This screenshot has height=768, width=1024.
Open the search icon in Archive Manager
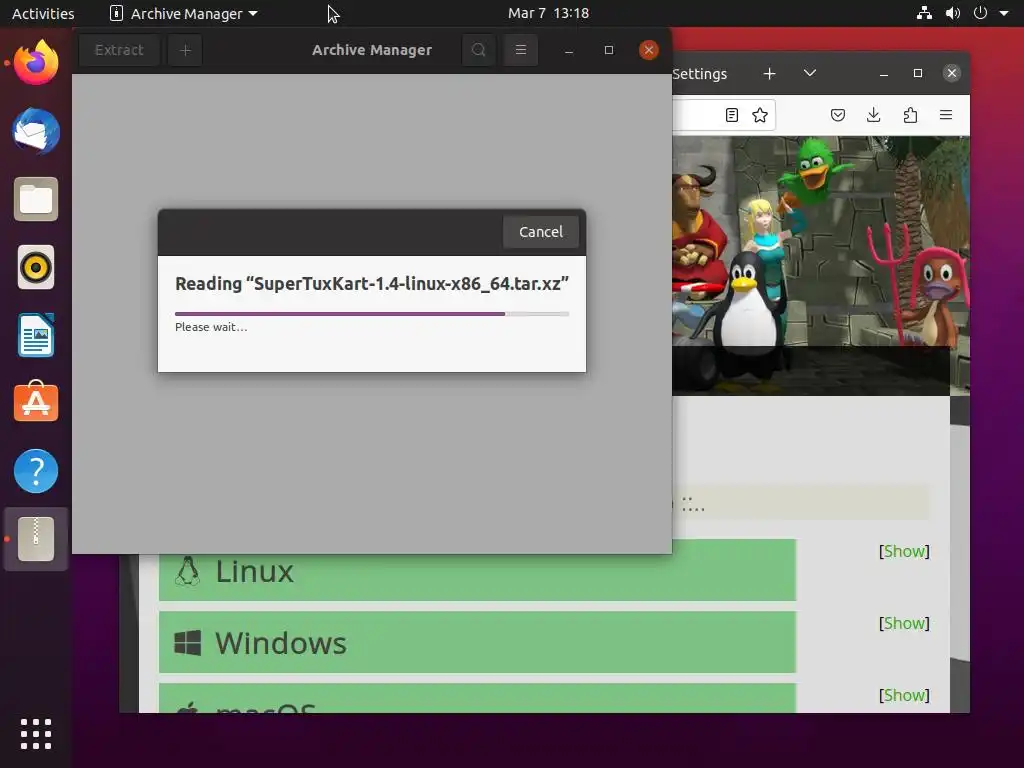tap(479, 50)
